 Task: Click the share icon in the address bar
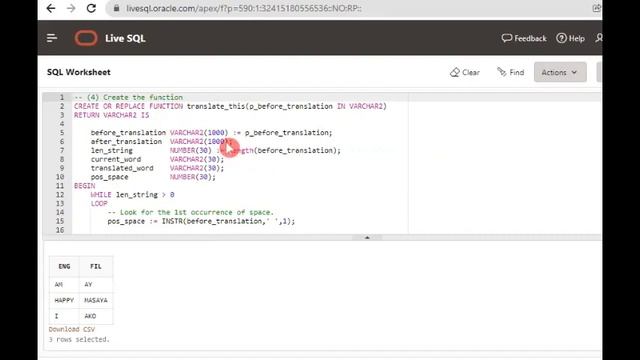(x=597, y=8)
